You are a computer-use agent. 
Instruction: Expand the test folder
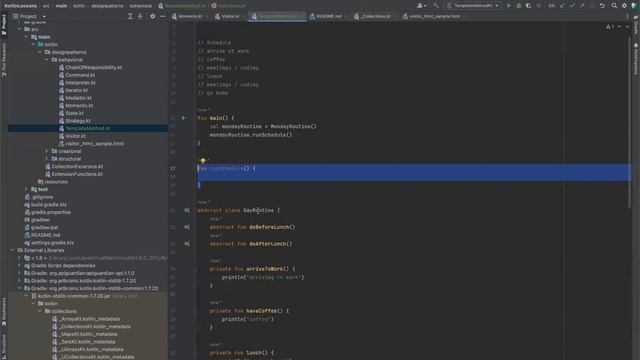27,189
